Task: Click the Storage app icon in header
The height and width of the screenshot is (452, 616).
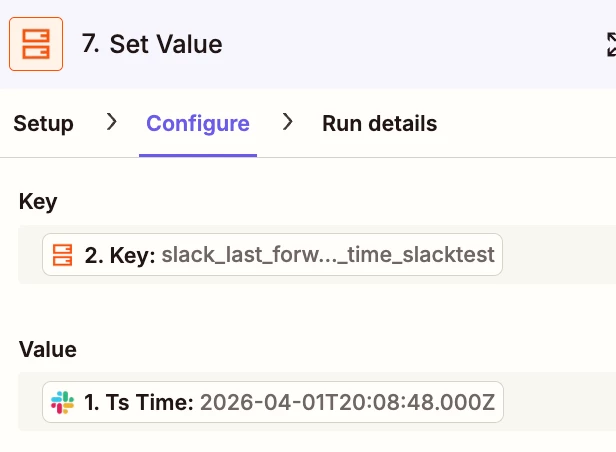Action: tap(36, 44)
